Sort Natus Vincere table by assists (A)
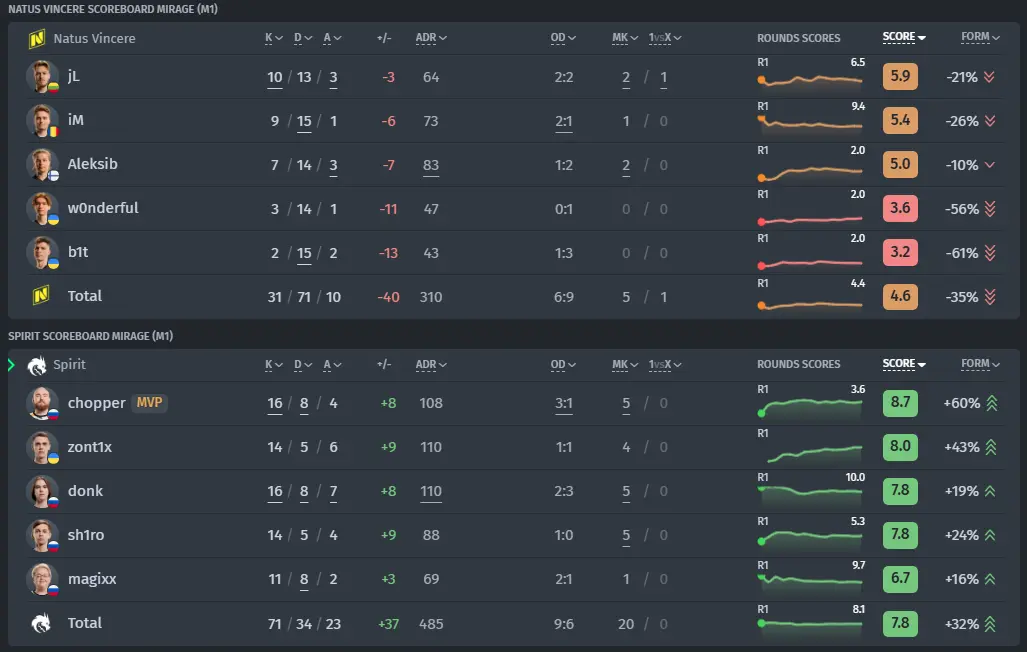This screenshot has height=652, width=1027. point(332,38)
